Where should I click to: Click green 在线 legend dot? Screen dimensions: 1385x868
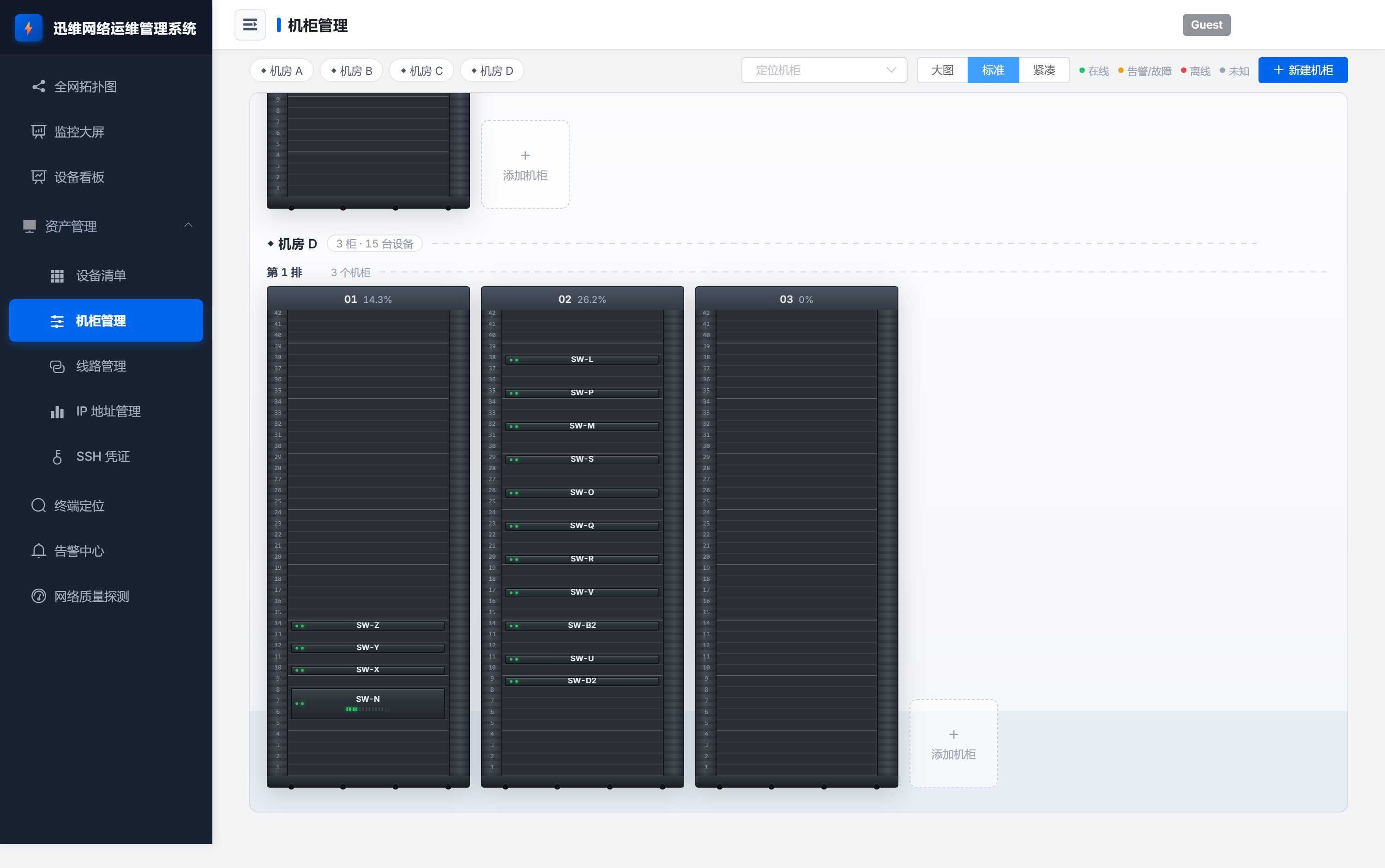tap(1082, 71)
